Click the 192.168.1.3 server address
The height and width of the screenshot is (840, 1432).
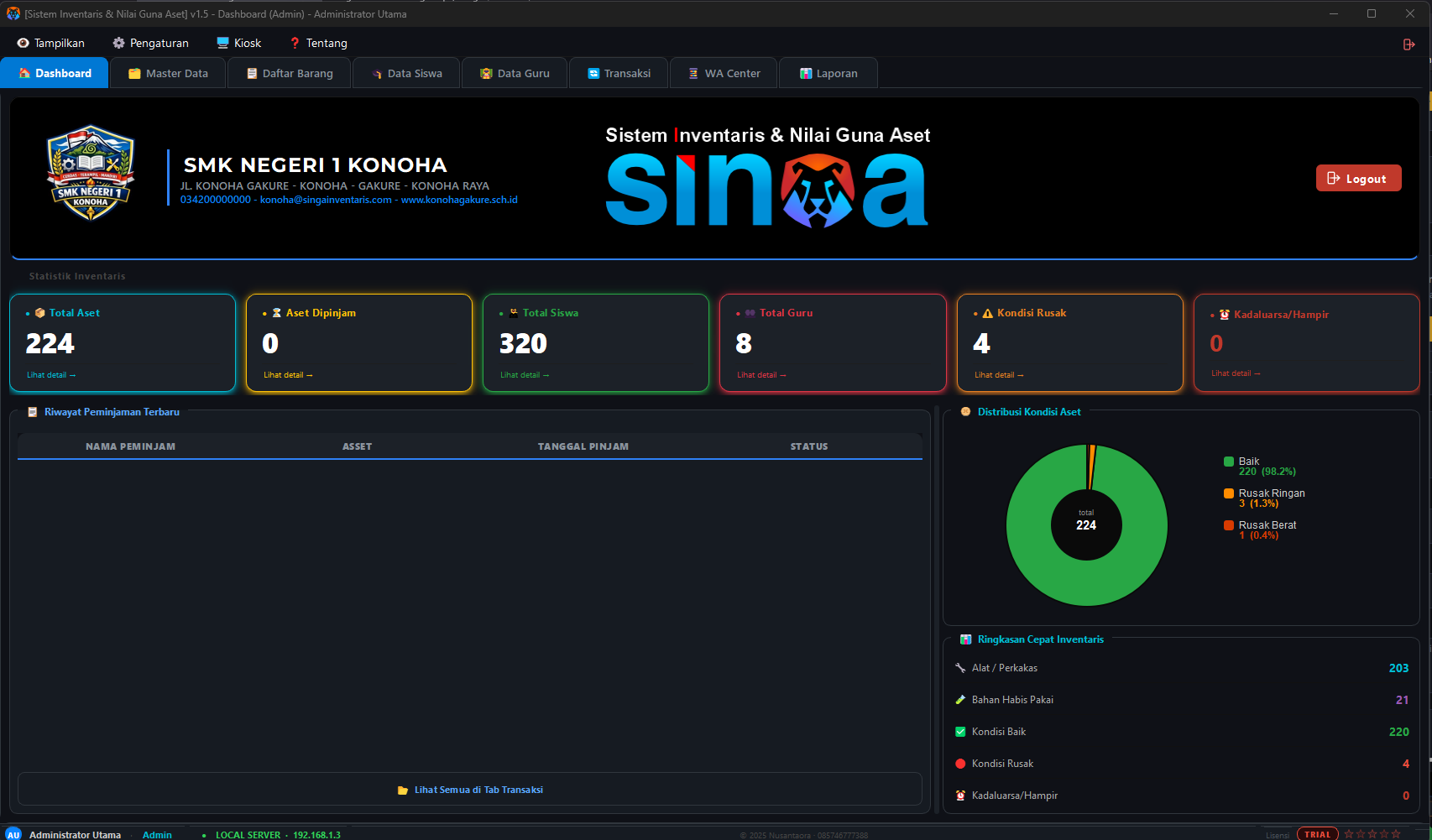(316, 835)
